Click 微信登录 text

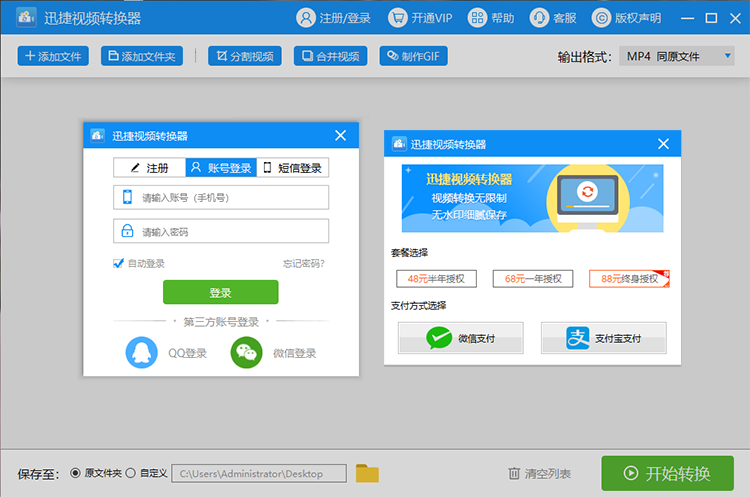[295, 353]
